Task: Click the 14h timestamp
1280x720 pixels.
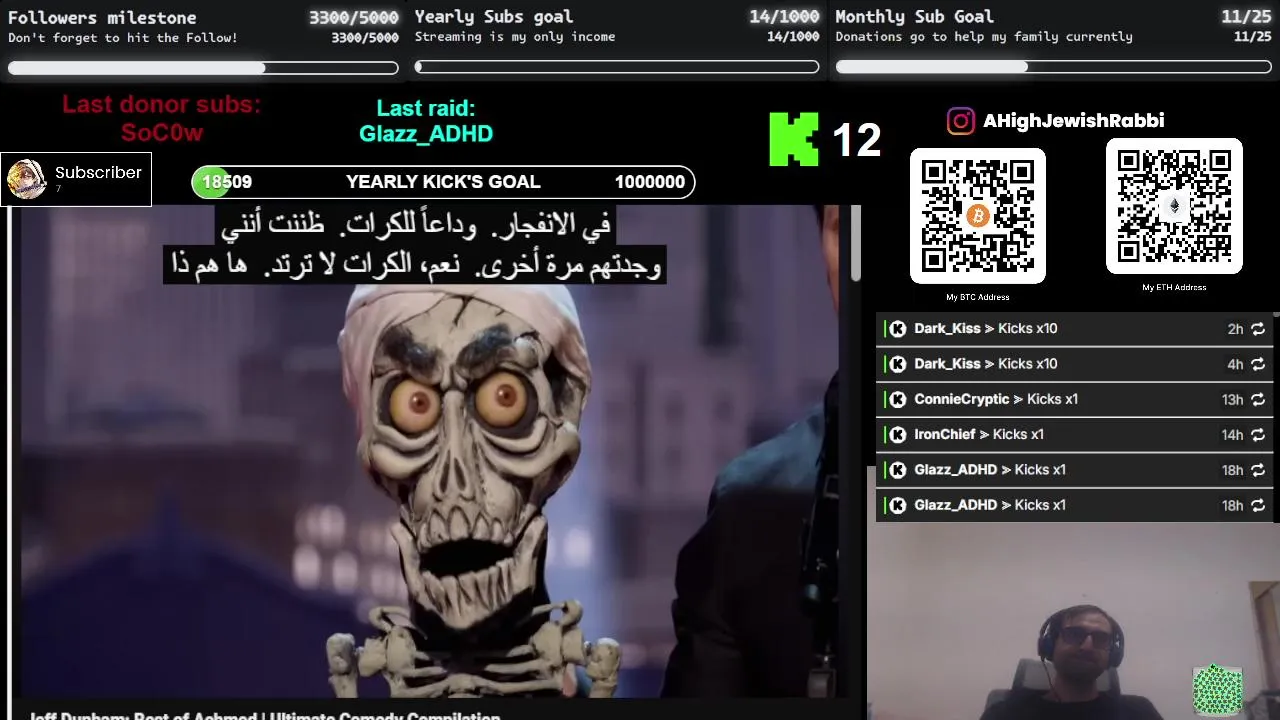Action: [1232, 435]
